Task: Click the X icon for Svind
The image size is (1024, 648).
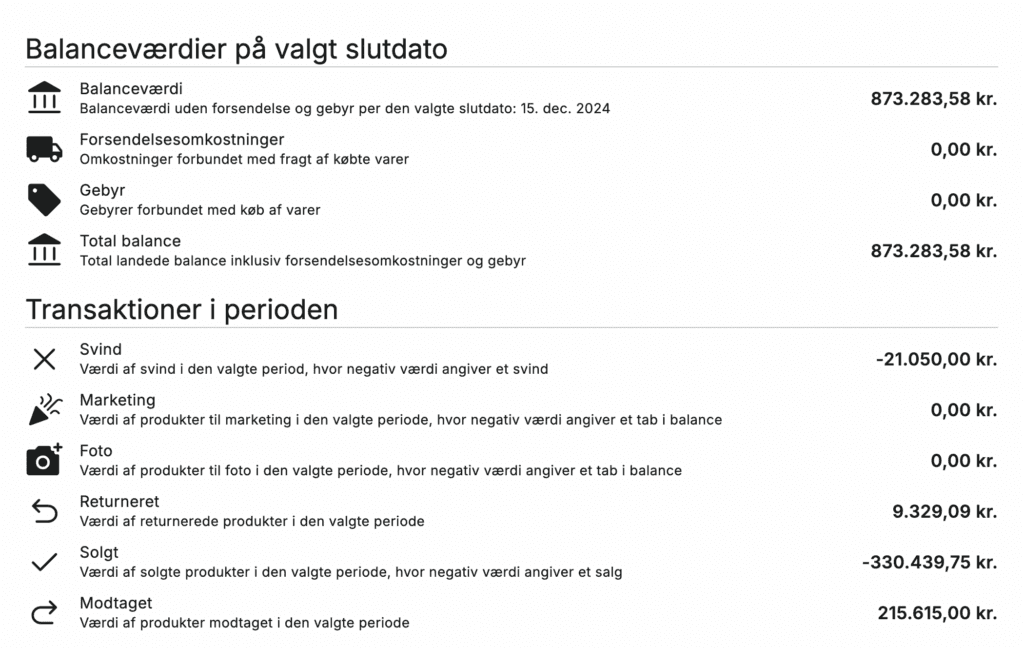Action: pos(44,359)
